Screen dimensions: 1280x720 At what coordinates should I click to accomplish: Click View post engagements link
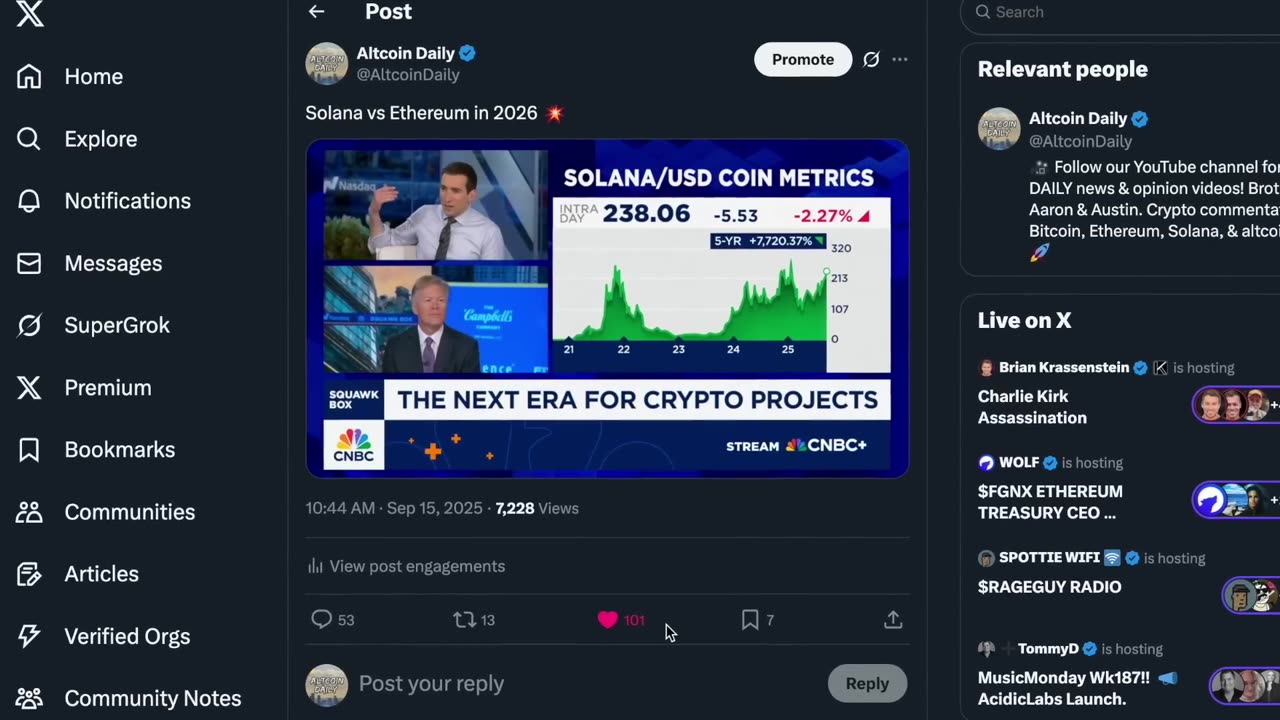coord(417,566)
